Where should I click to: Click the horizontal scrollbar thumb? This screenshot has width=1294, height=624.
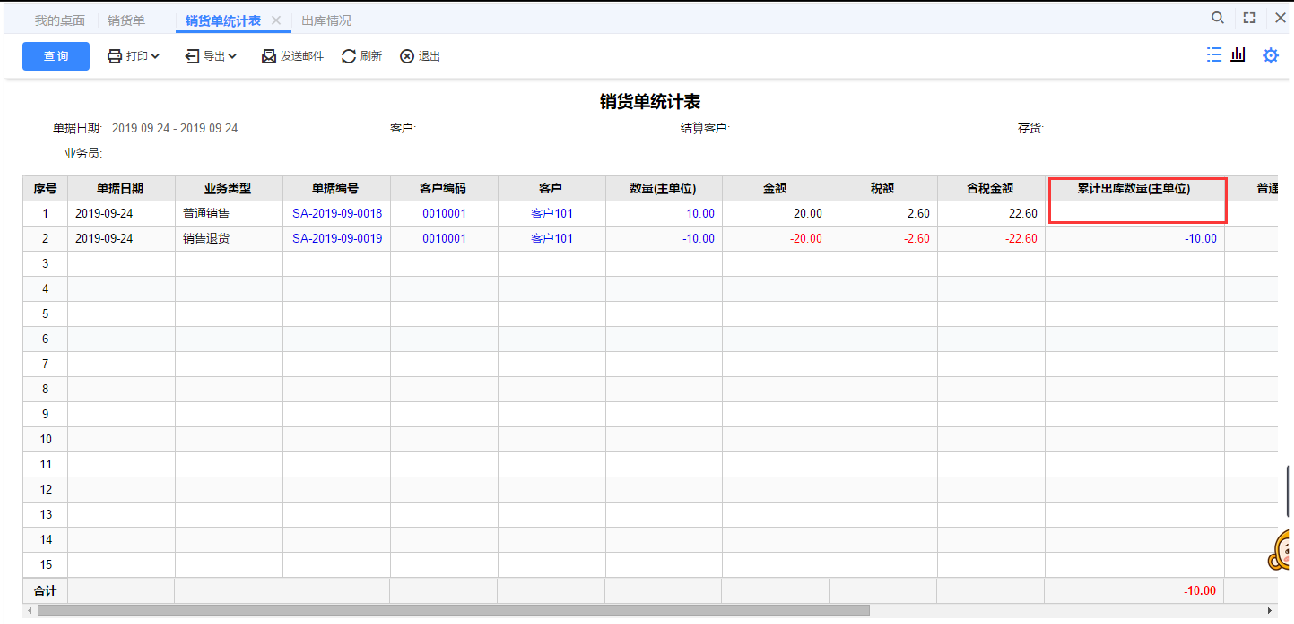tap(453, 610)
